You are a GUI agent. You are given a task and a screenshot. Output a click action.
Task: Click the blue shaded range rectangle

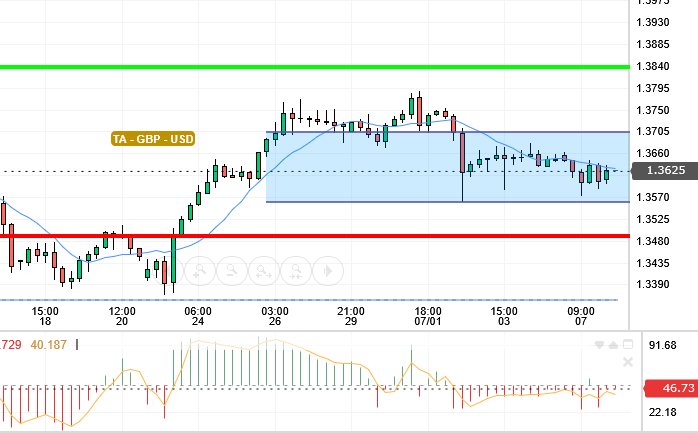(x=448, y=167)
